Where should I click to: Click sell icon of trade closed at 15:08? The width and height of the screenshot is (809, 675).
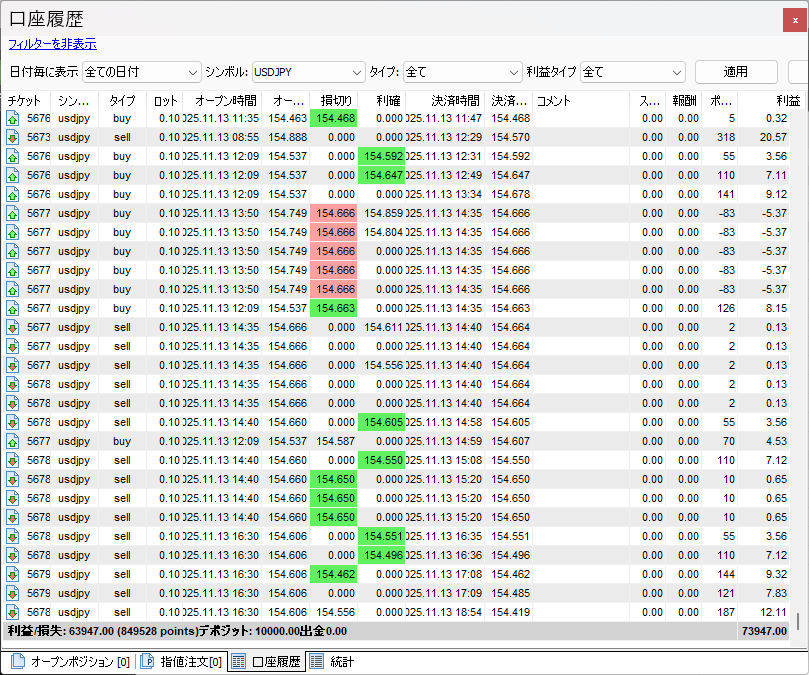click(13, 460)
